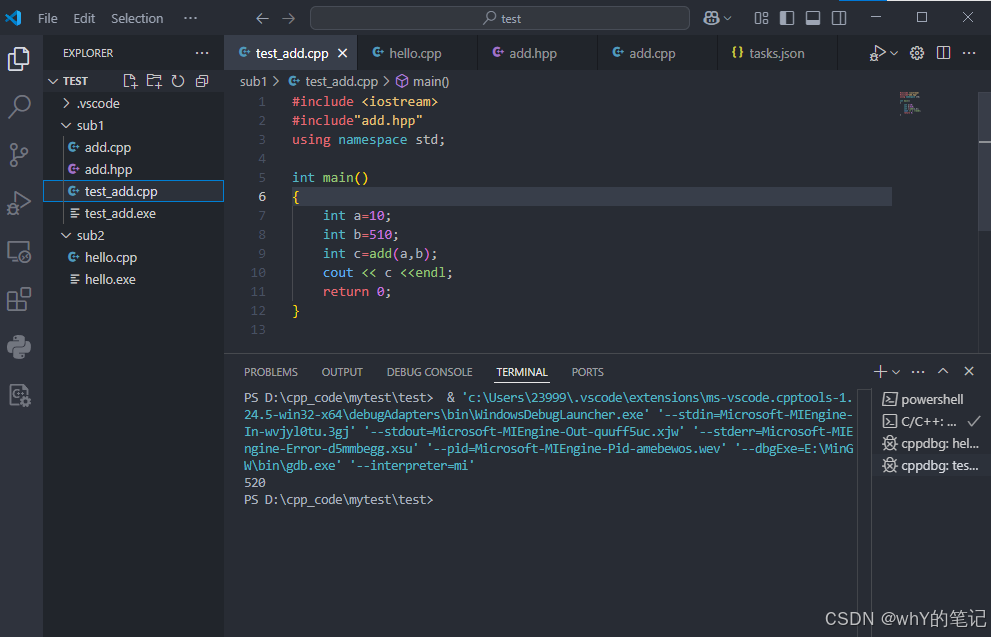This screenshot has width=991, height=637.
Task: Open terminal panel more actions
Action: pos(918,372)
